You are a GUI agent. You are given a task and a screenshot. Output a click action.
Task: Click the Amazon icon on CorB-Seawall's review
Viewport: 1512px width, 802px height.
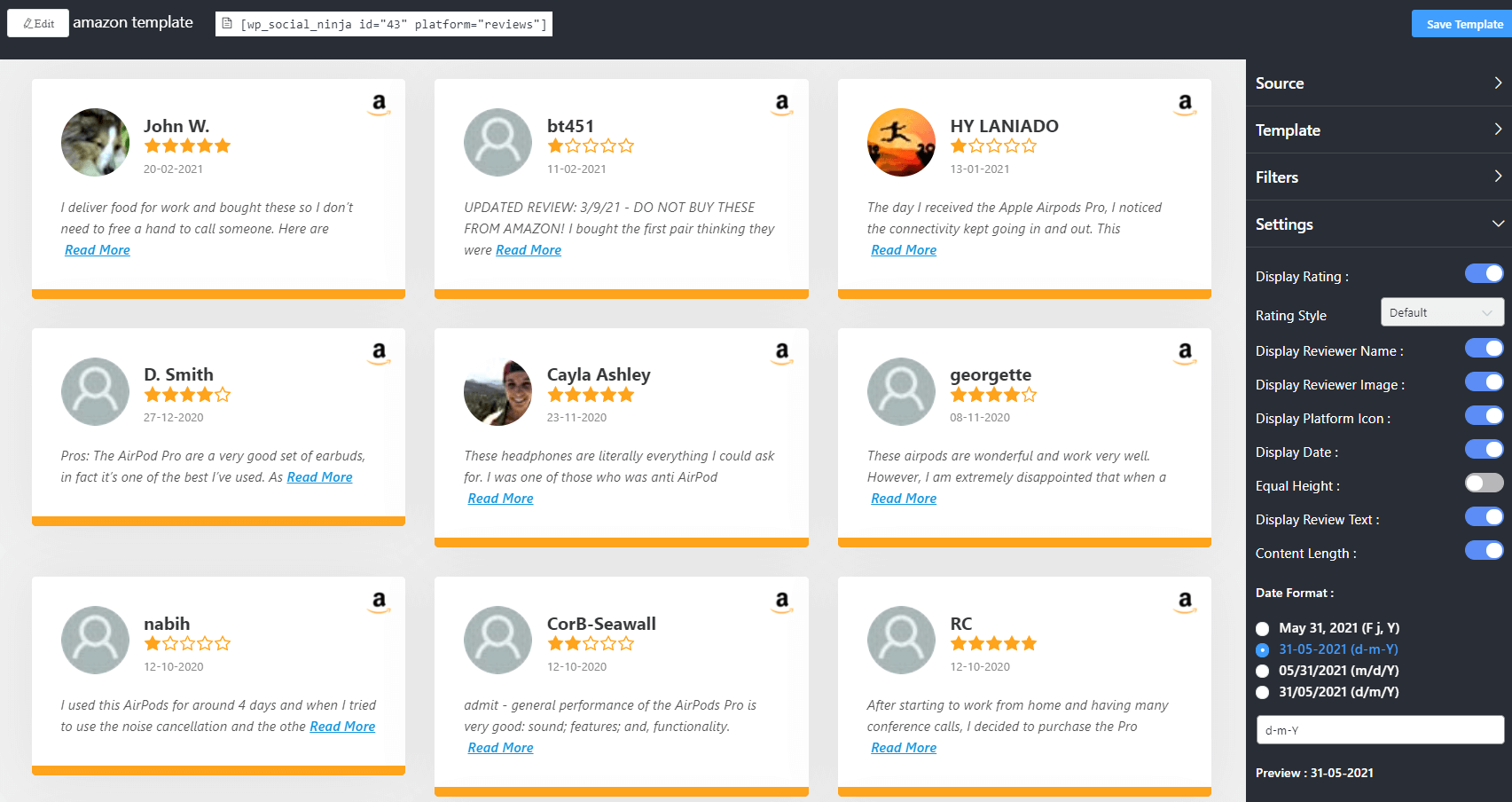[x=781, y=601]
